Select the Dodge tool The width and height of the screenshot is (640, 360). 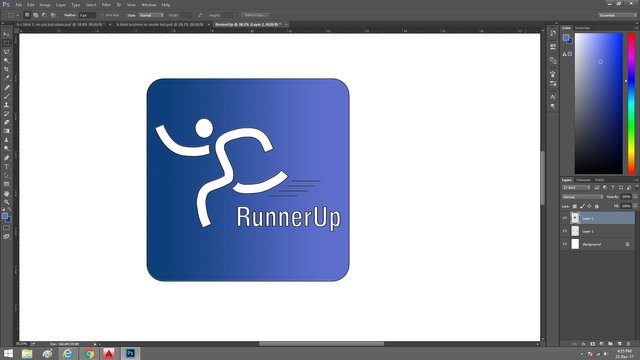tap(6, 149)
